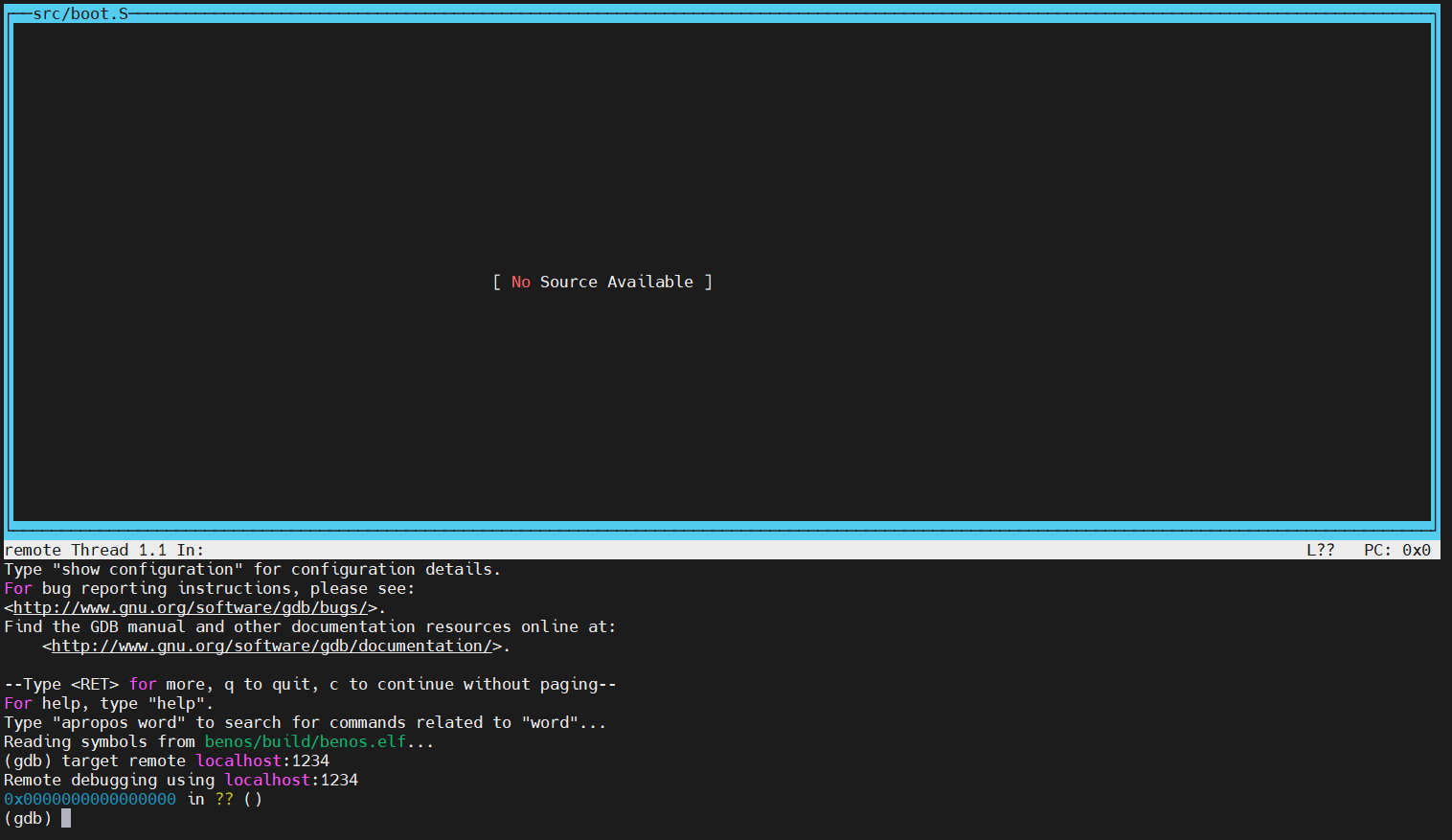Image resolution: width=1452 pixels, height=840 pixels.
Task: Click the "Find the GDB manual" line
Action: pos(310,626)
